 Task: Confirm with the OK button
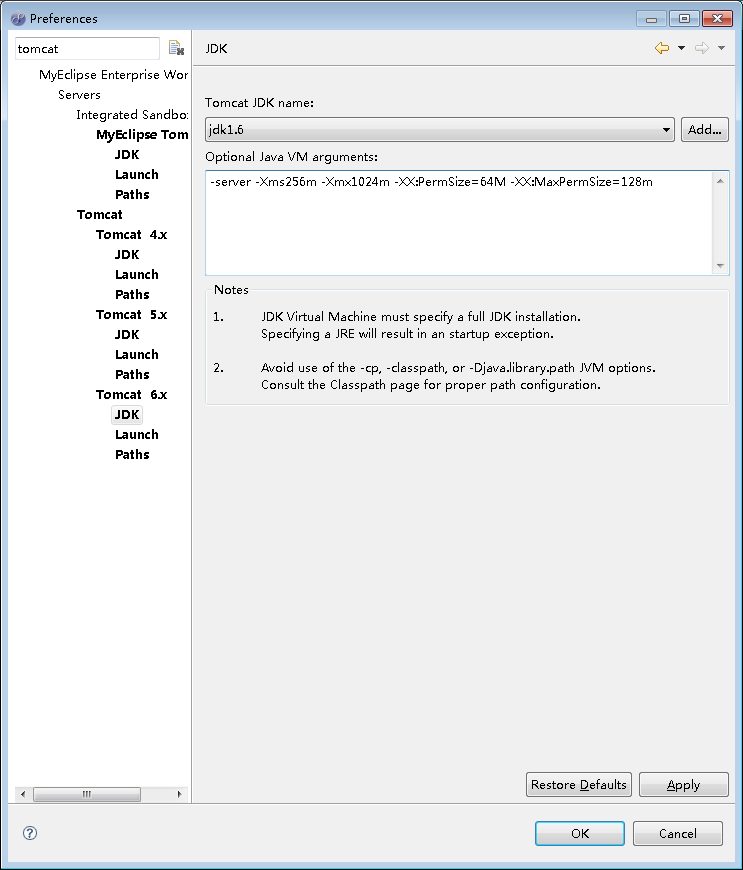pyautogui.click(x=580, y=833)
